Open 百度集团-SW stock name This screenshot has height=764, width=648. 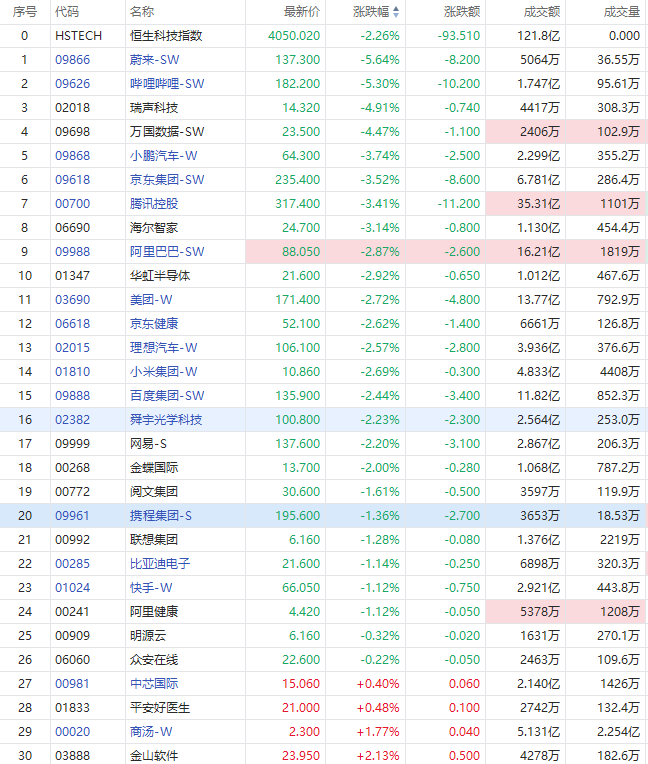point(167,395)
